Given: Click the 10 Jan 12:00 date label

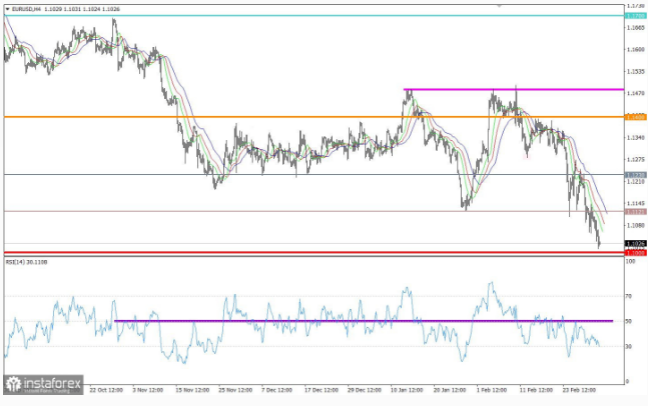Looking at the screenshot, I should 407,390.
